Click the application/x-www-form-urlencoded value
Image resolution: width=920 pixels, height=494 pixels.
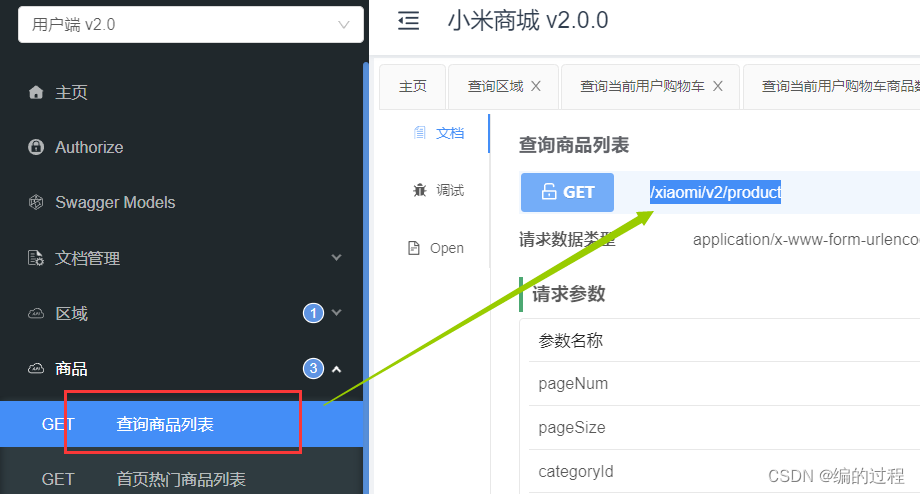[x=806, y=240]
